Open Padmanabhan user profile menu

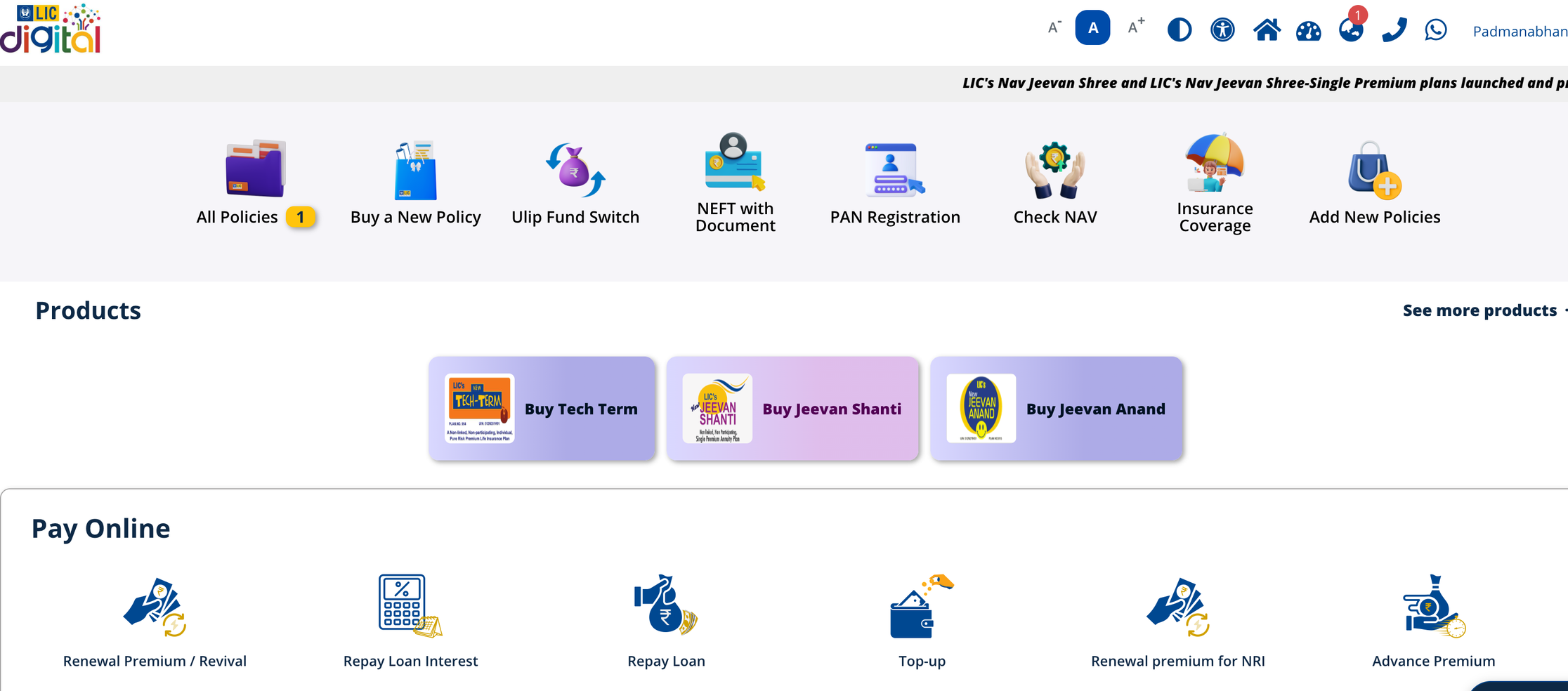point(1520,32)
